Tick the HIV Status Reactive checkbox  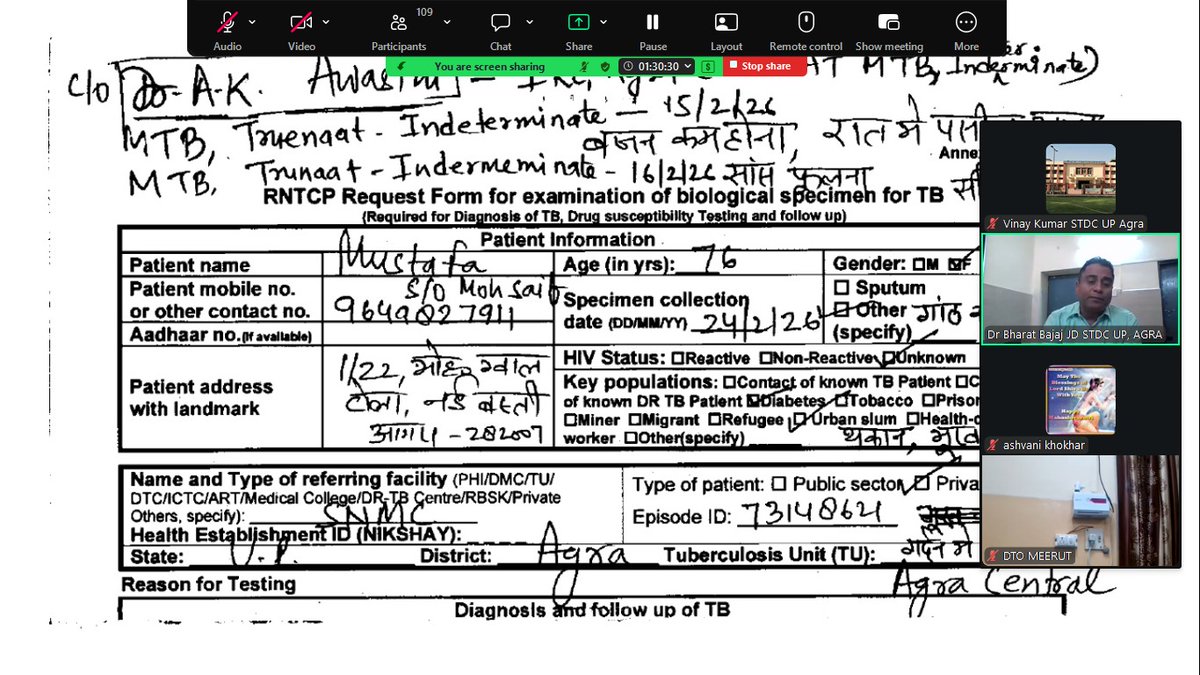pos(679,358)
